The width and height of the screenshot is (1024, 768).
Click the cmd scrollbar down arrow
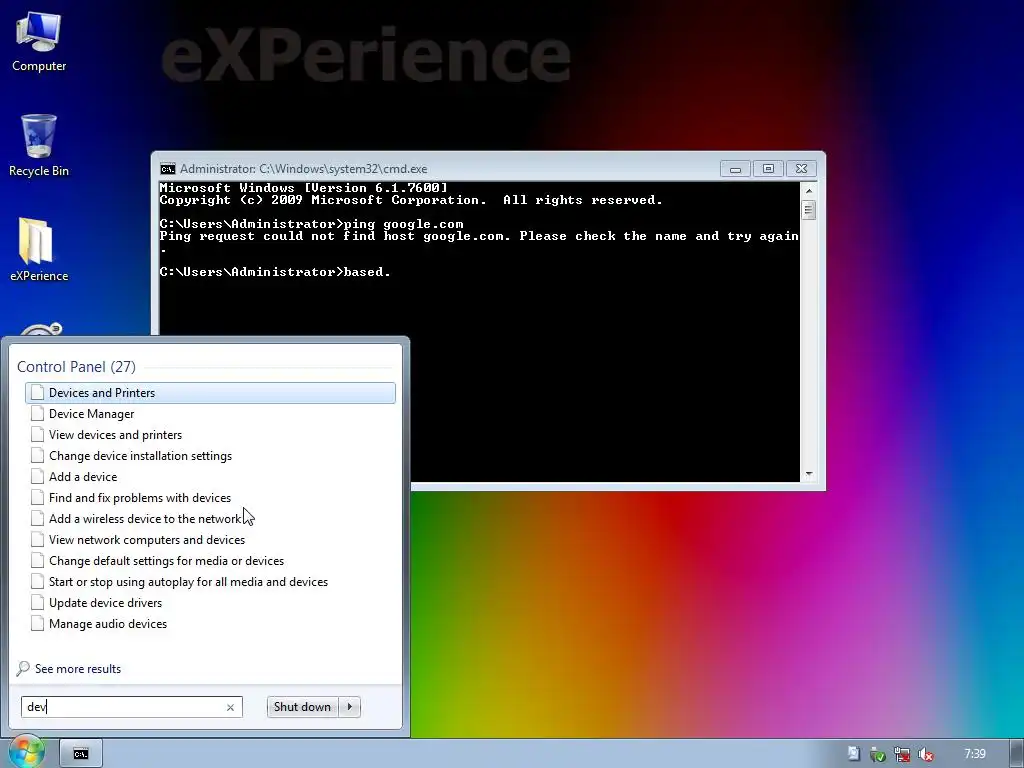[x=808, y=475]
